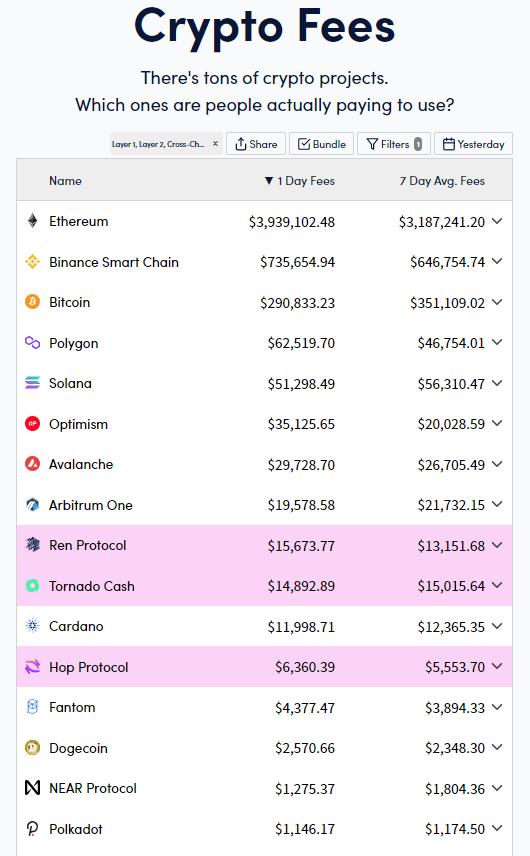The image size is (530, 856).
Task: Click the Dogecoin logo icon
Action: tap(33, 748)
